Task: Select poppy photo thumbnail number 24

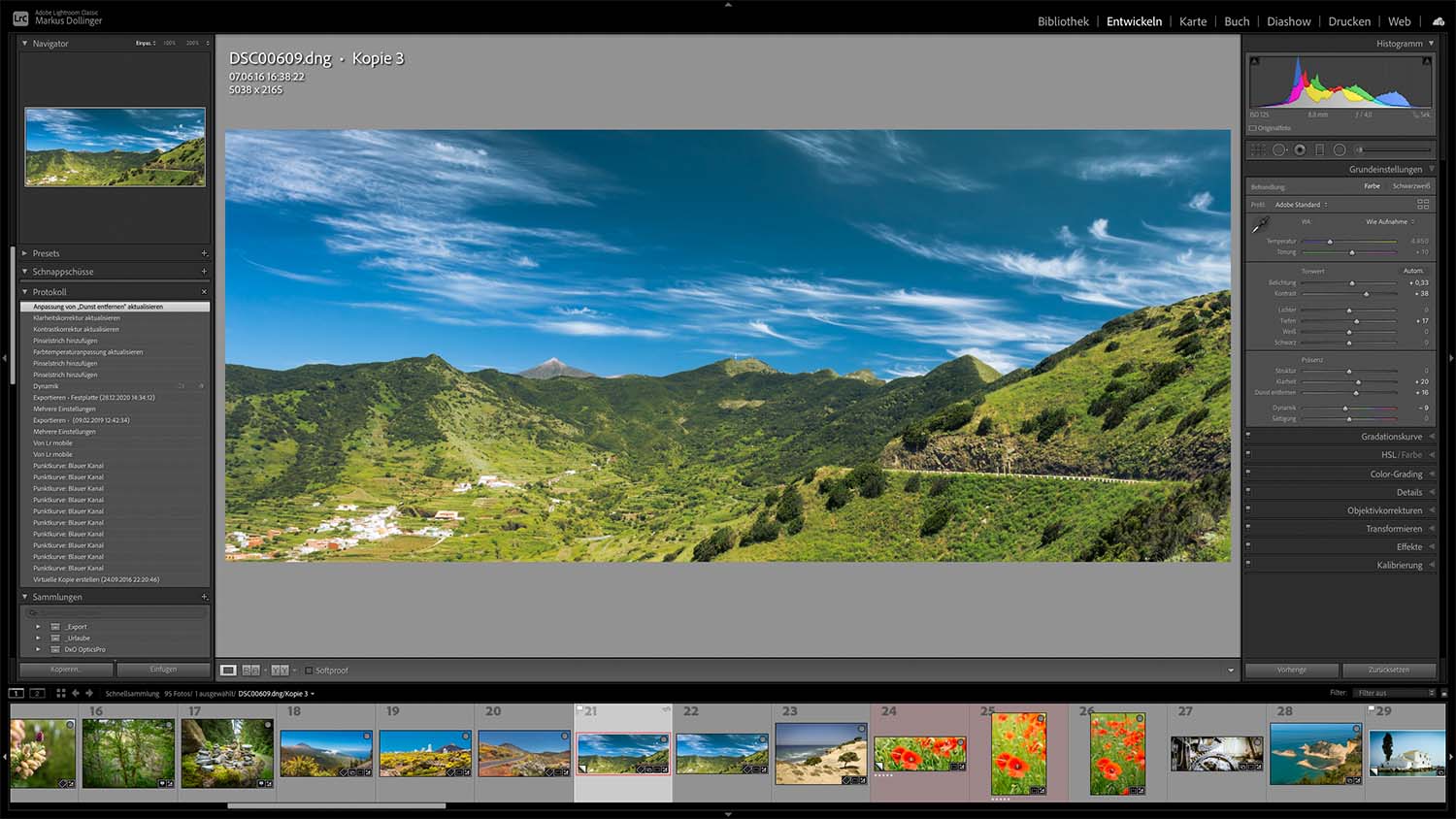Action: [x=918, y=752]
